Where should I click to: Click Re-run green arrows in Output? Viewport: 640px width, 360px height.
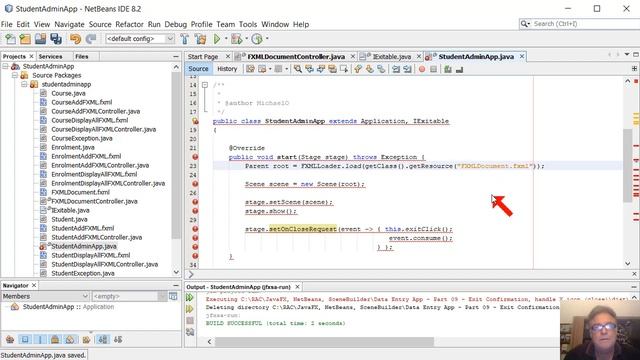[190, 298]
